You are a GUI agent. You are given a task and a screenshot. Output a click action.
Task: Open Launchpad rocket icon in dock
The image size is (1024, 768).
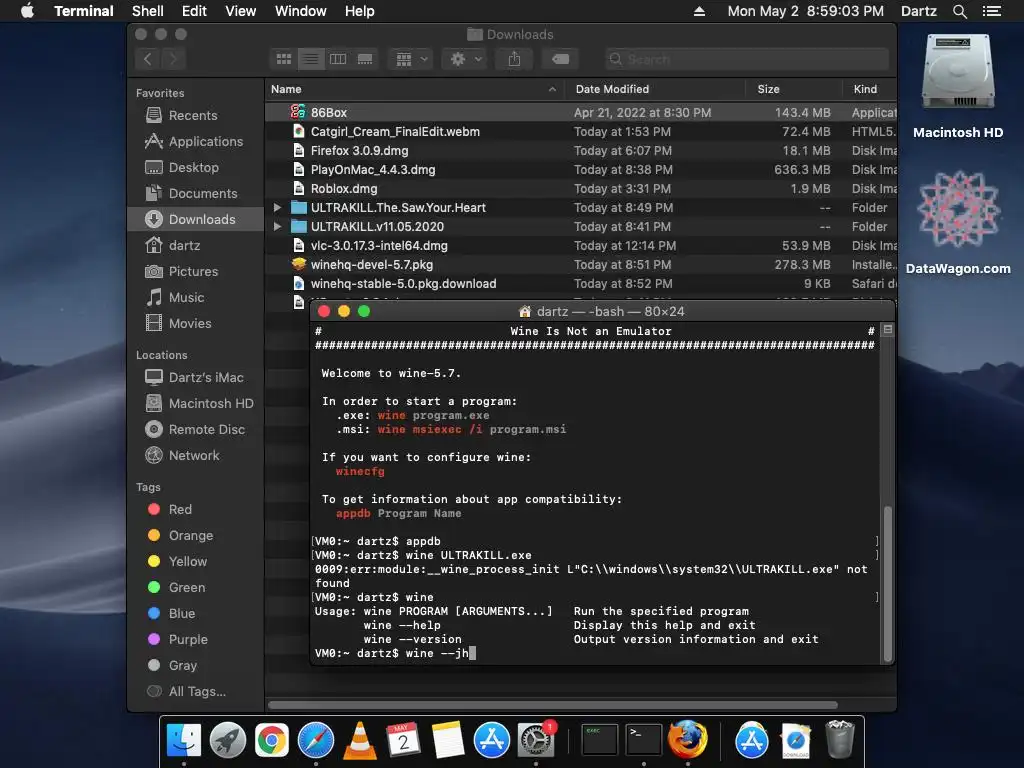(227, 741)
